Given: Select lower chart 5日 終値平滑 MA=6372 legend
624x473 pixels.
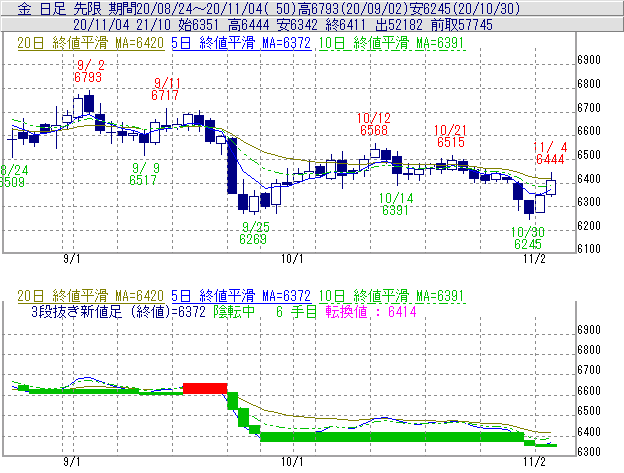Looking at the screenshot, I should coord(241,296).
